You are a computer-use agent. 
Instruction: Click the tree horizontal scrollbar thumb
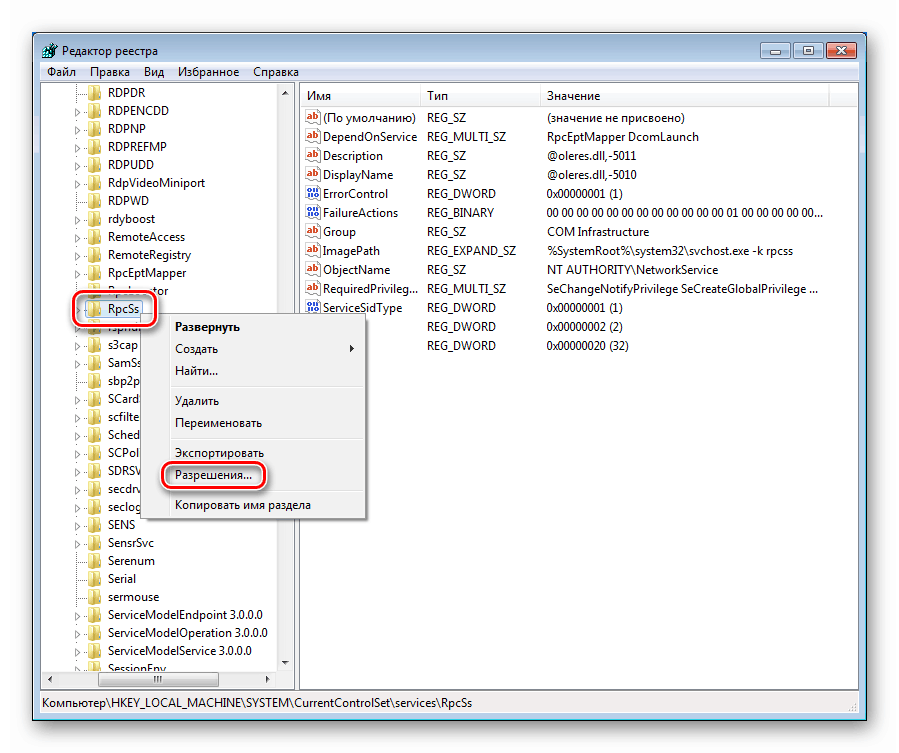pyautogui.click(x=158, y=680)
